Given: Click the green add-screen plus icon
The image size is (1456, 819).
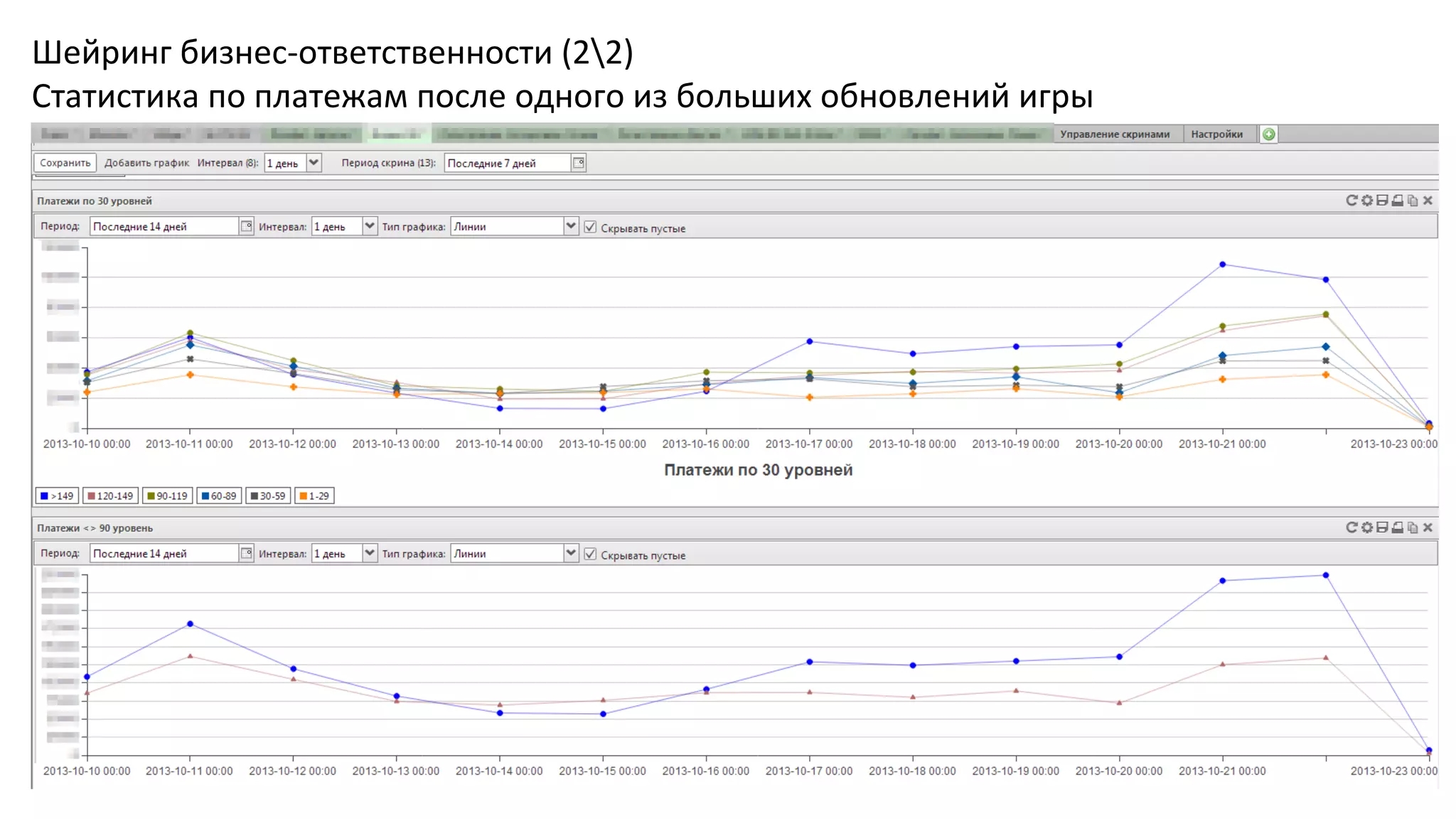Looking at the screenshot, I should pos(1269,134).
